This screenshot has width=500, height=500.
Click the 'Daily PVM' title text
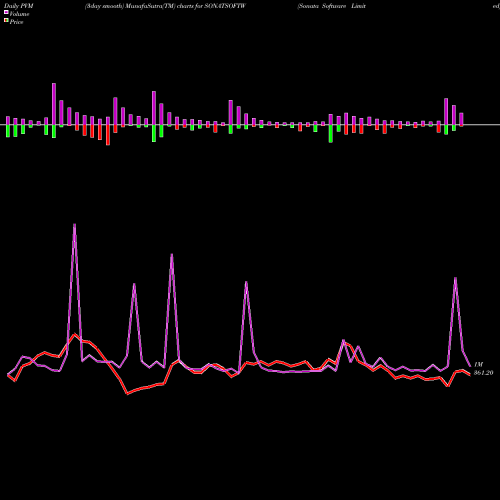19,6
